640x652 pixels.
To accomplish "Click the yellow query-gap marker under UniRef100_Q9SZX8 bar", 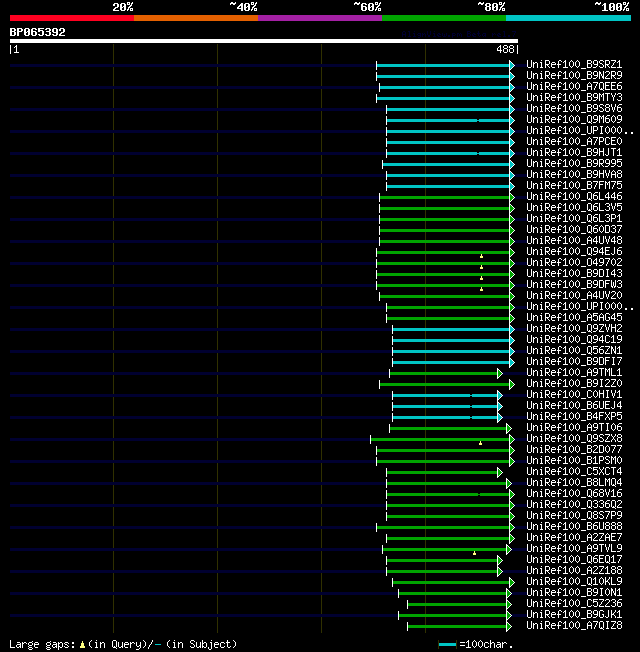I will click(480, 443).
